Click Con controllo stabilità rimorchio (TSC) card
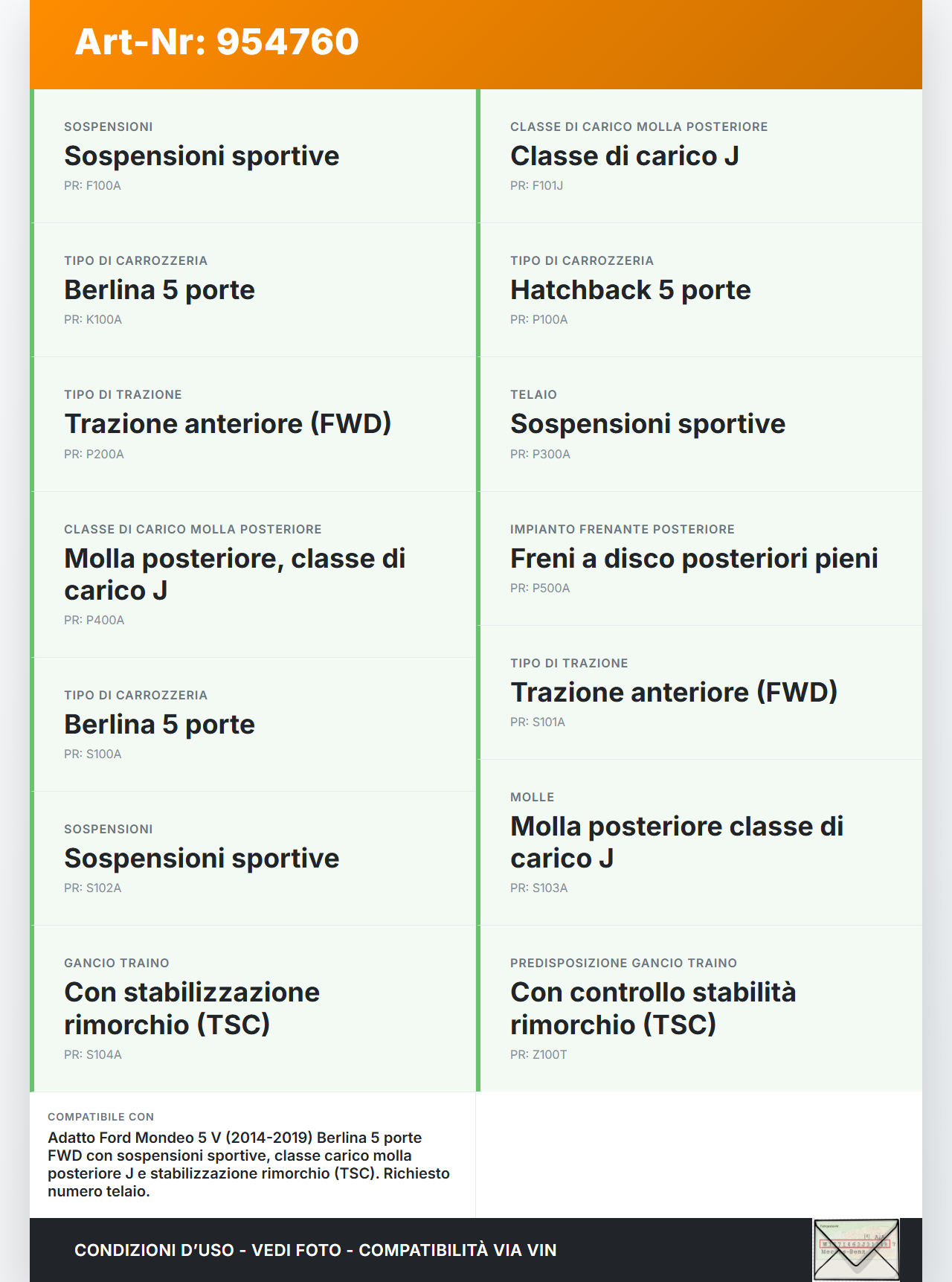Image resolution: width=952 pixels, height=1282 pixels. (x=699, y=1008)
